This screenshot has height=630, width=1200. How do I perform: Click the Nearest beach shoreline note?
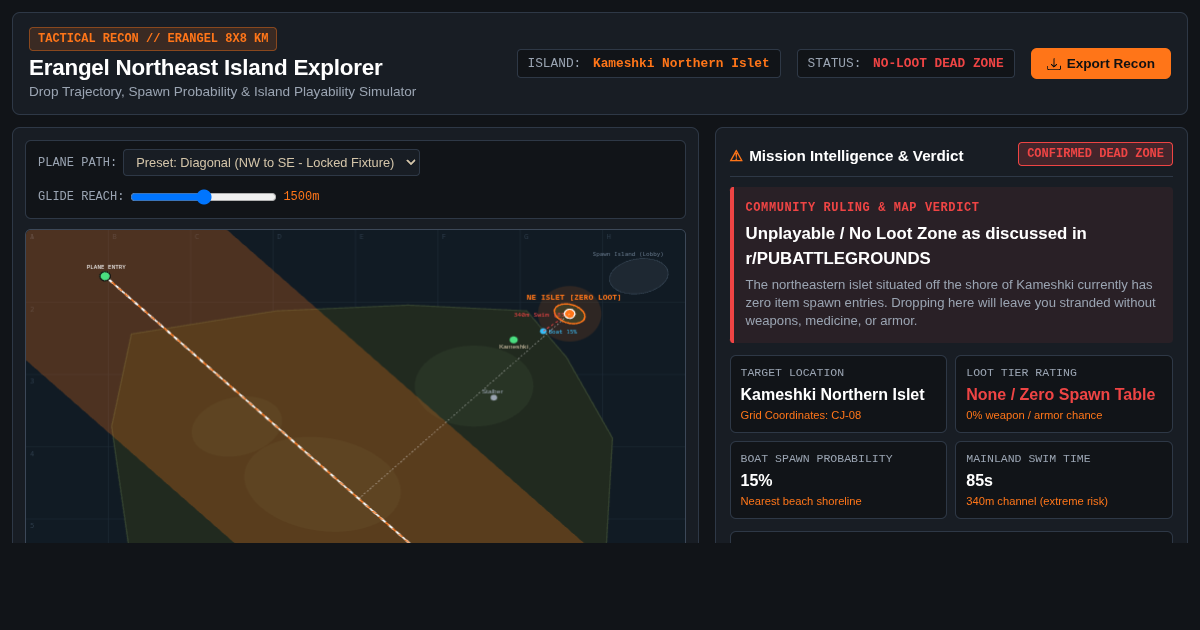point(801,501)
